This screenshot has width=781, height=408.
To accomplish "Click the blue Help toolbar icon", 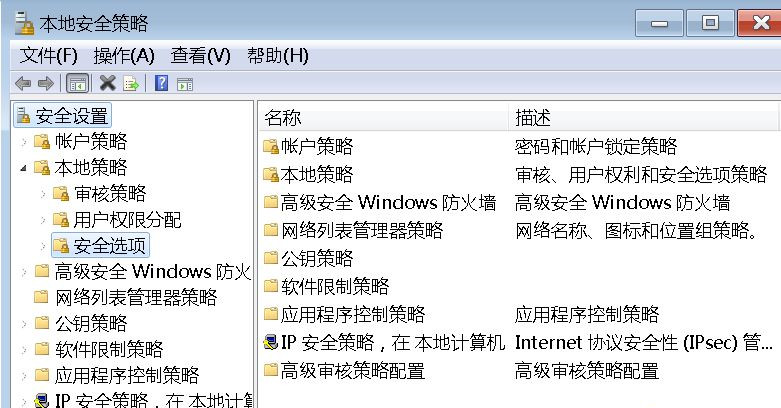I will click(x=160, y=84).
